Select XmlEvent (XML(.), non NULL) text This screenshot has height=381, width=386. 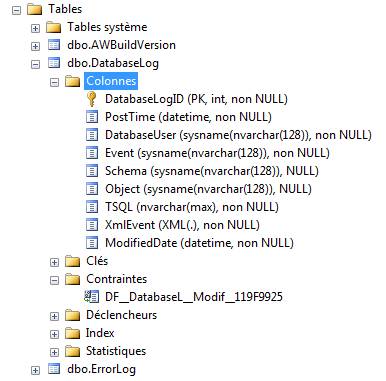pos(182,225)
